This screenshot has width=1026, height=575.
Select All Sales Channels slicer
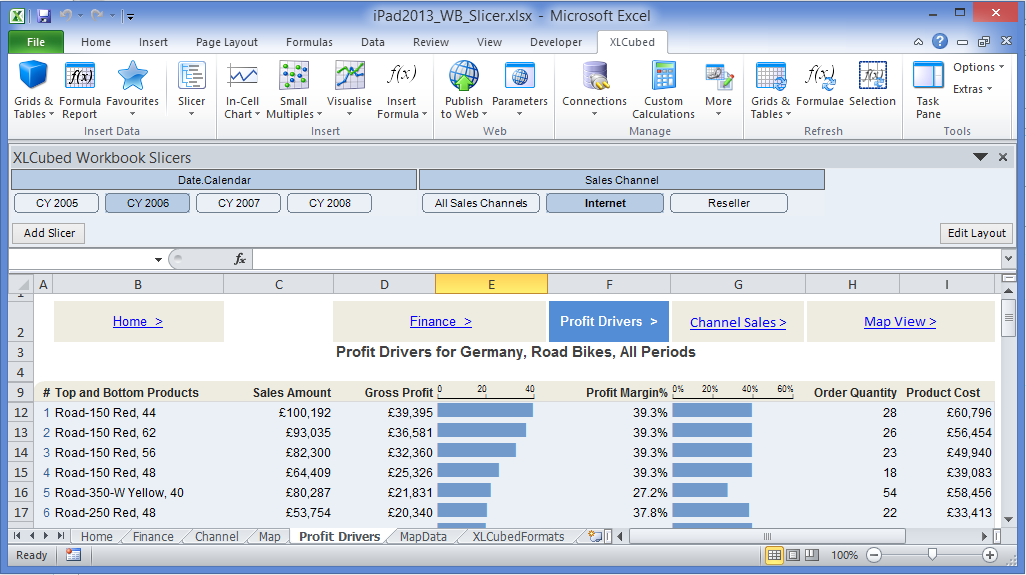pyautogui.click(x=481, y=203)
